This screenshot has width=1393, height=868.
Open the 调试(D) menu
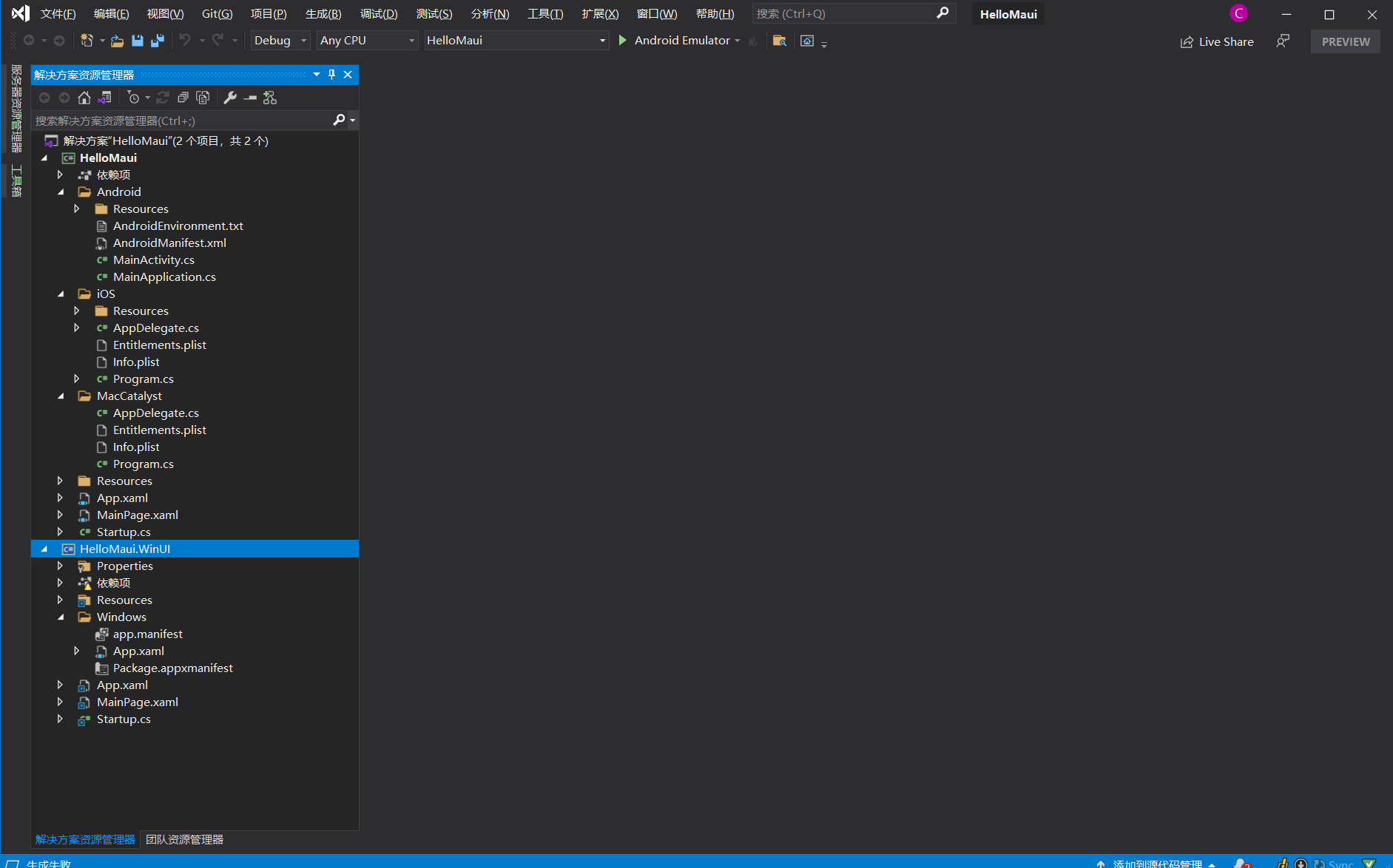tap(379, 14)
